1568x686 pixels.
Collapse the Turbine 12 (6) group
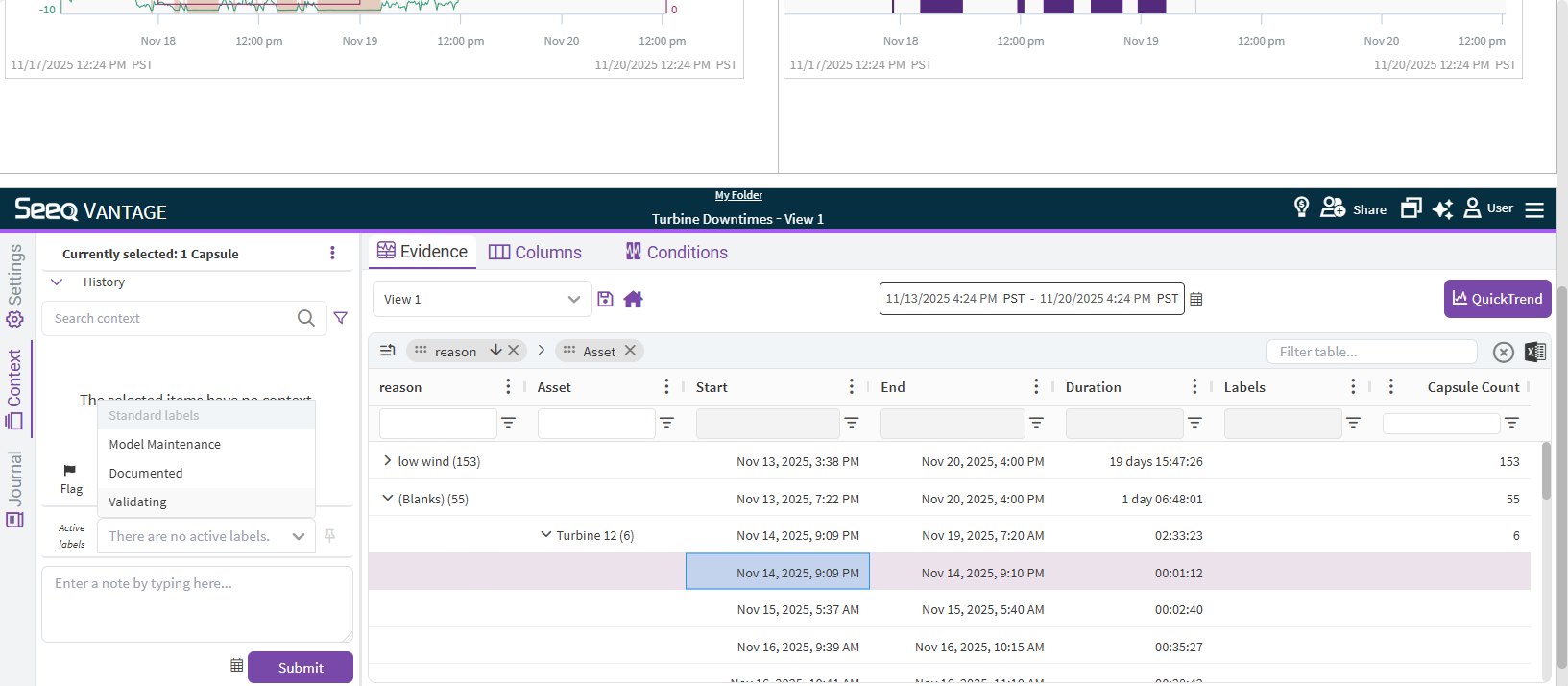point(545,535)
